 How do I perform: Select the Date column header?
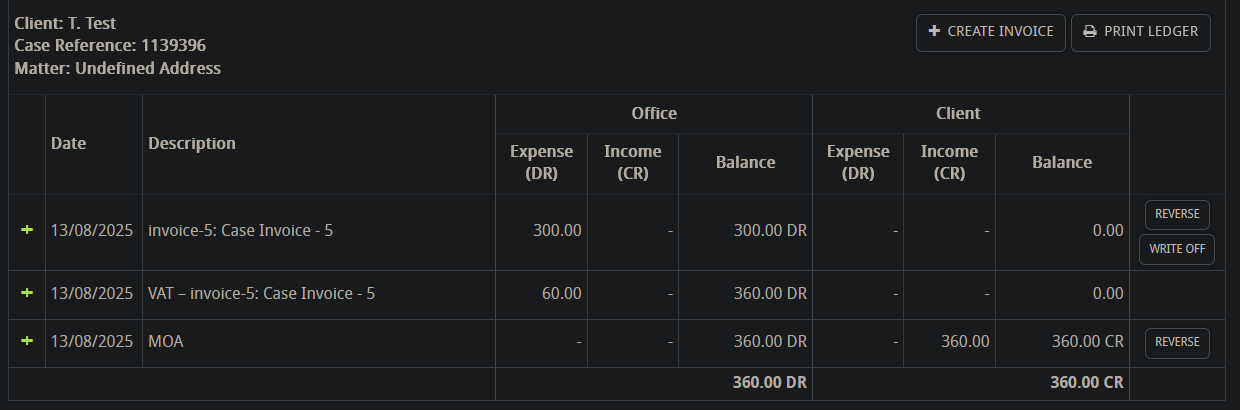(69, 143)
